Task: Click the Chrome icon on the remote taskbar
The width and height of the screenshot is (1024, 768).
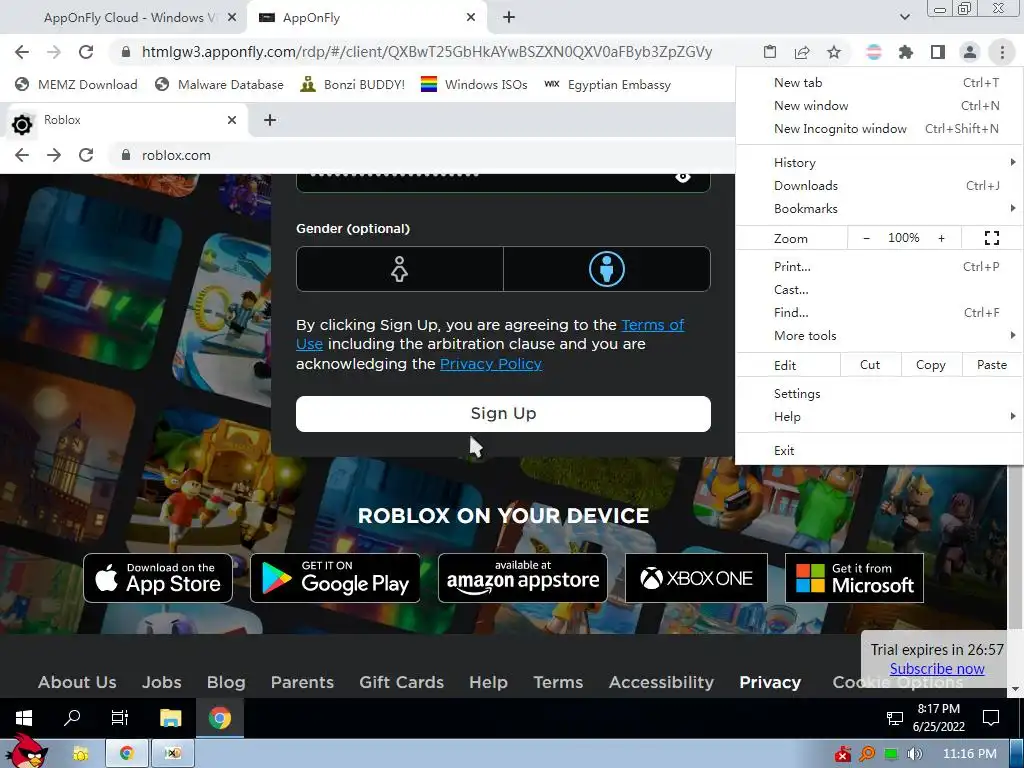Action: (x=220, y=718)
